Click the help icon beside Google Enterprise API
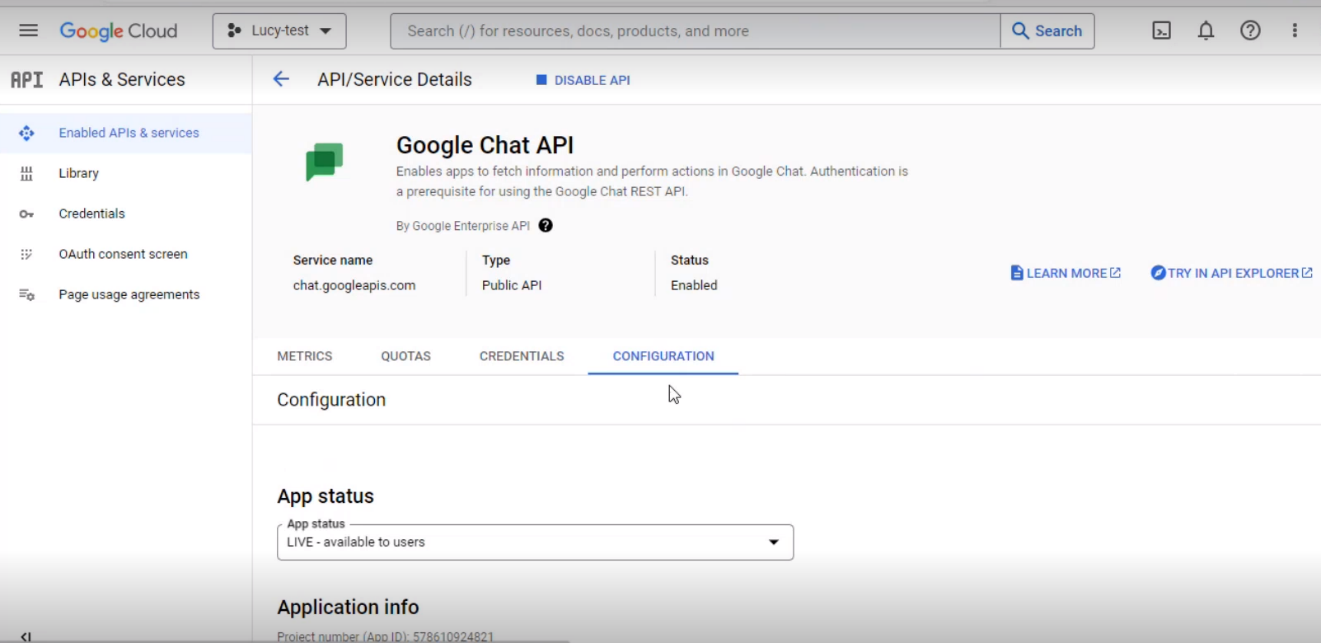Screen dimensions: 1321x643 pos(545,225)
